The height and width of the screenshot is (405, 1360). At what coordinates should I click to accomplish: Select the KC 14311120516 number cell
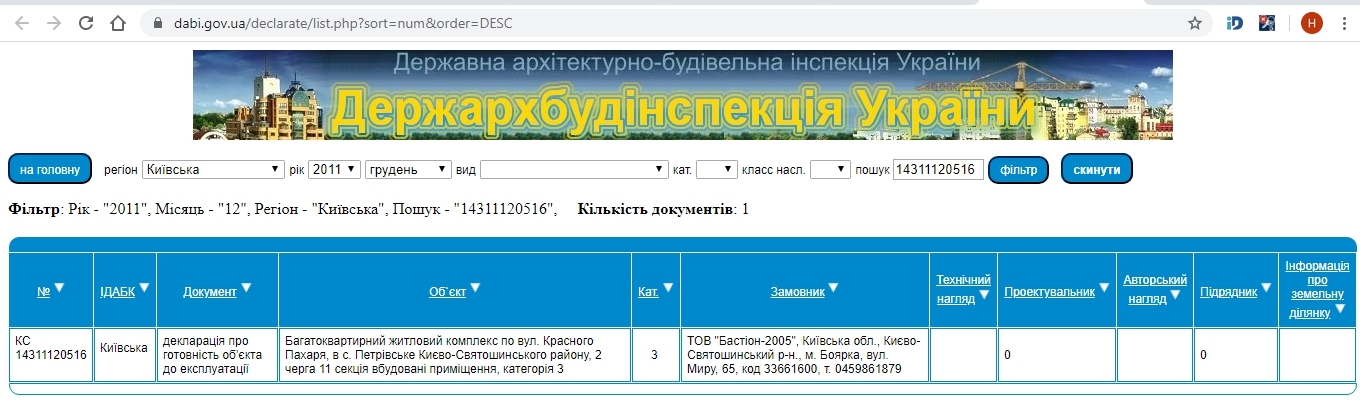[x=52, y=354]
